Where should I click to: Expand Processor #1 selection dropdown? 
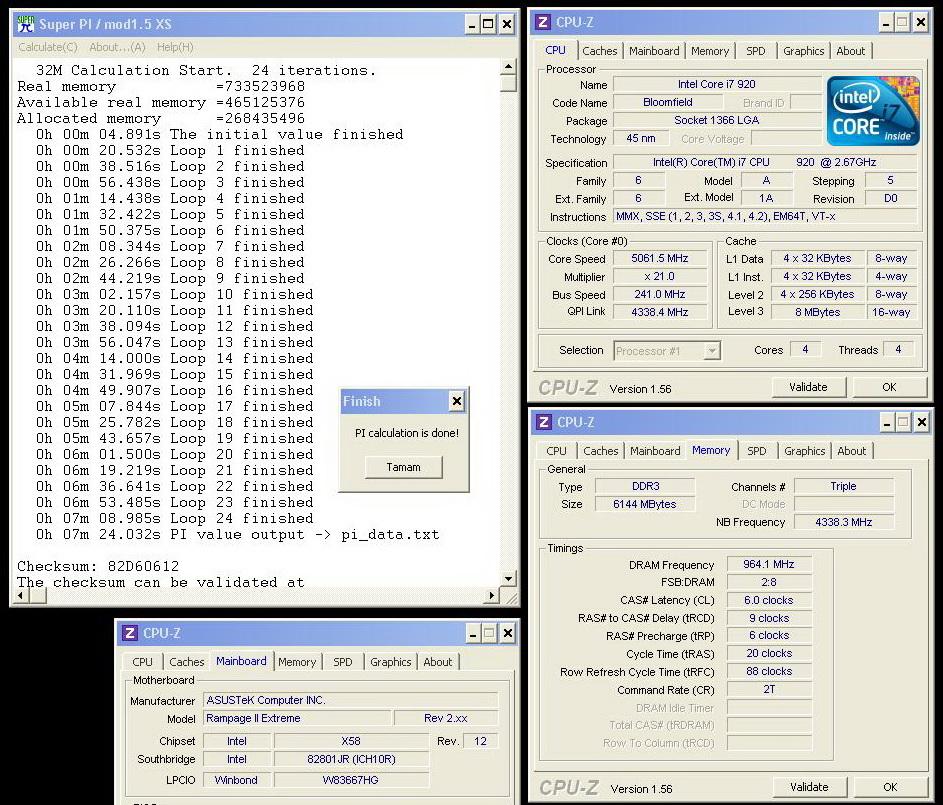coord(712,350)
